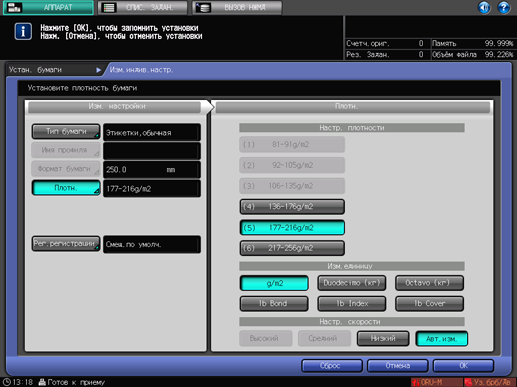Tap the 13:18 time display
517x387 pixels.
click(x=23, y=382)
